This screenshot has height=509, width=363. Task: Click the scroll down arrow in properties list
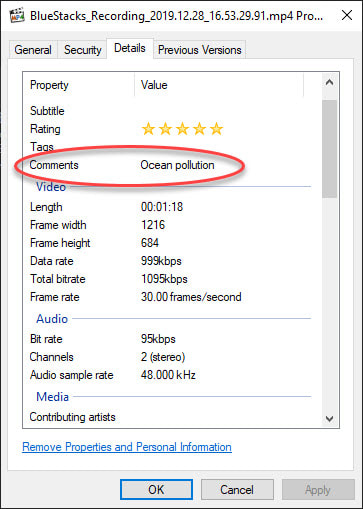[329, 419]
